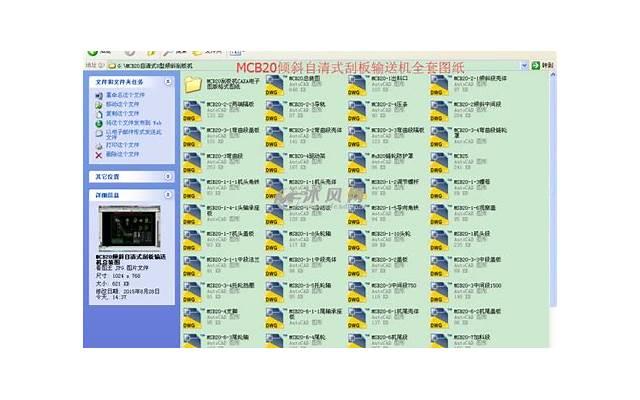Click file name MCB20-3-4托轮挡圈

(x=231, y=285)
